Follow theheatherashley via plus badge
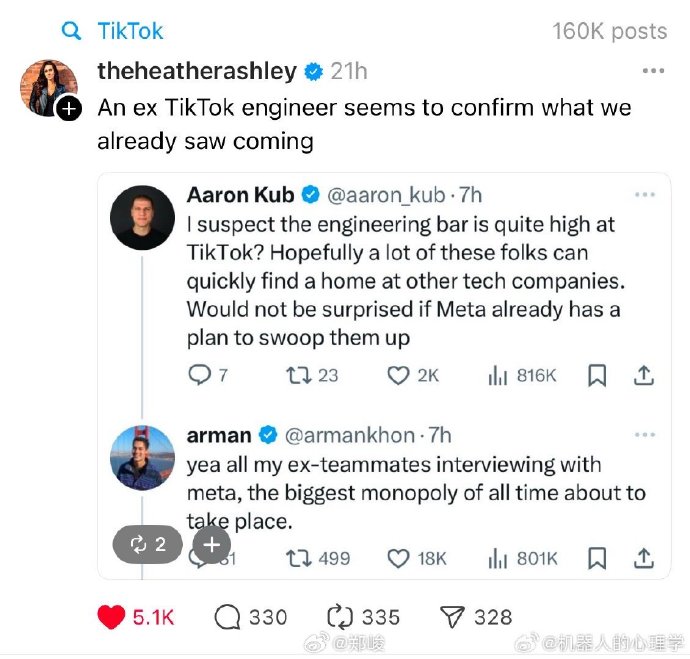This screenshot has height=659, width=690. coord(67,110)
